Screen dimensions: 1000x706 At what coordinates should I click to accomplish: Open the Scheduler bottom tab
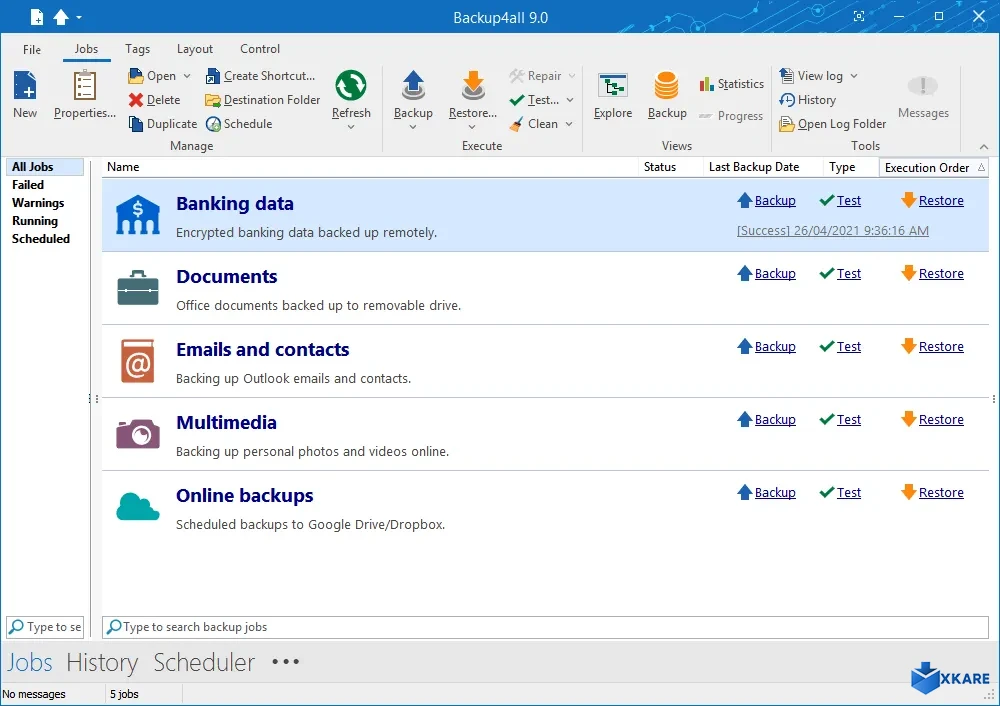204,663
